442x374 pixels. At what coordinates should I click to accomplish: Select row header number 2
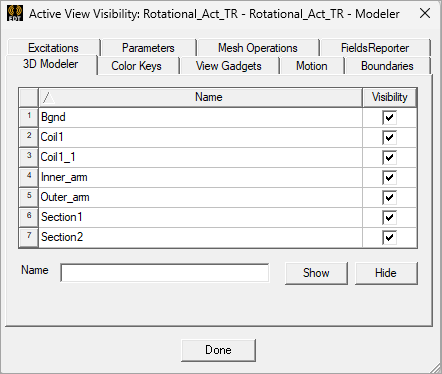click(29, 137)
